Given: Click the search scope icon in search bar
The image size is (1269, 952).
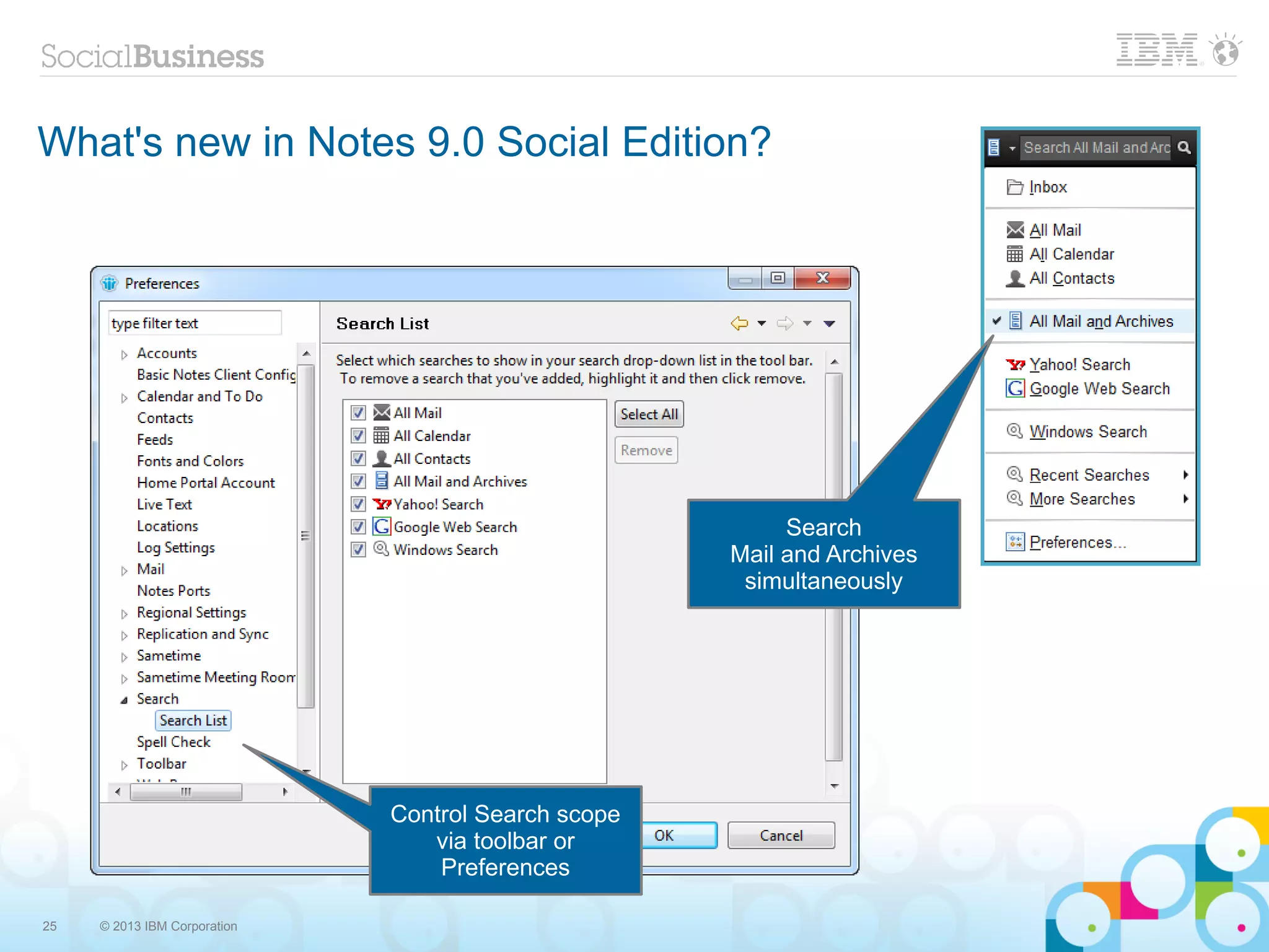Looking at the screenshot, I should 994,147.
